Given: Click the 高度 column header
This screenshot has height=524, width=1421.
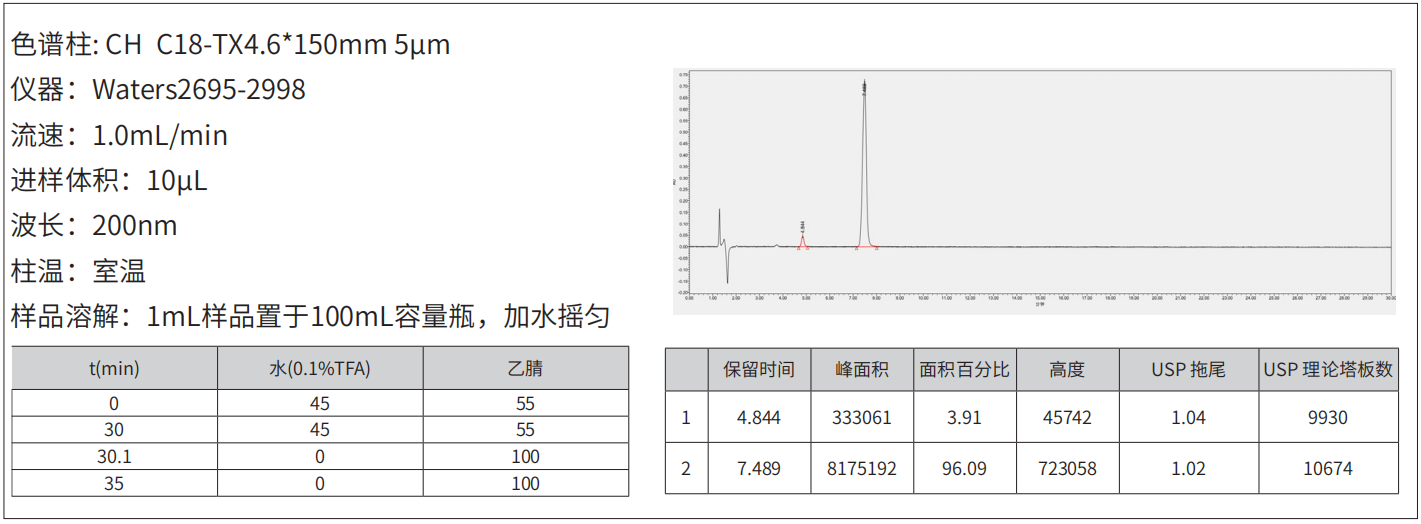Looking at the screenshot, I should [1067, 369].
